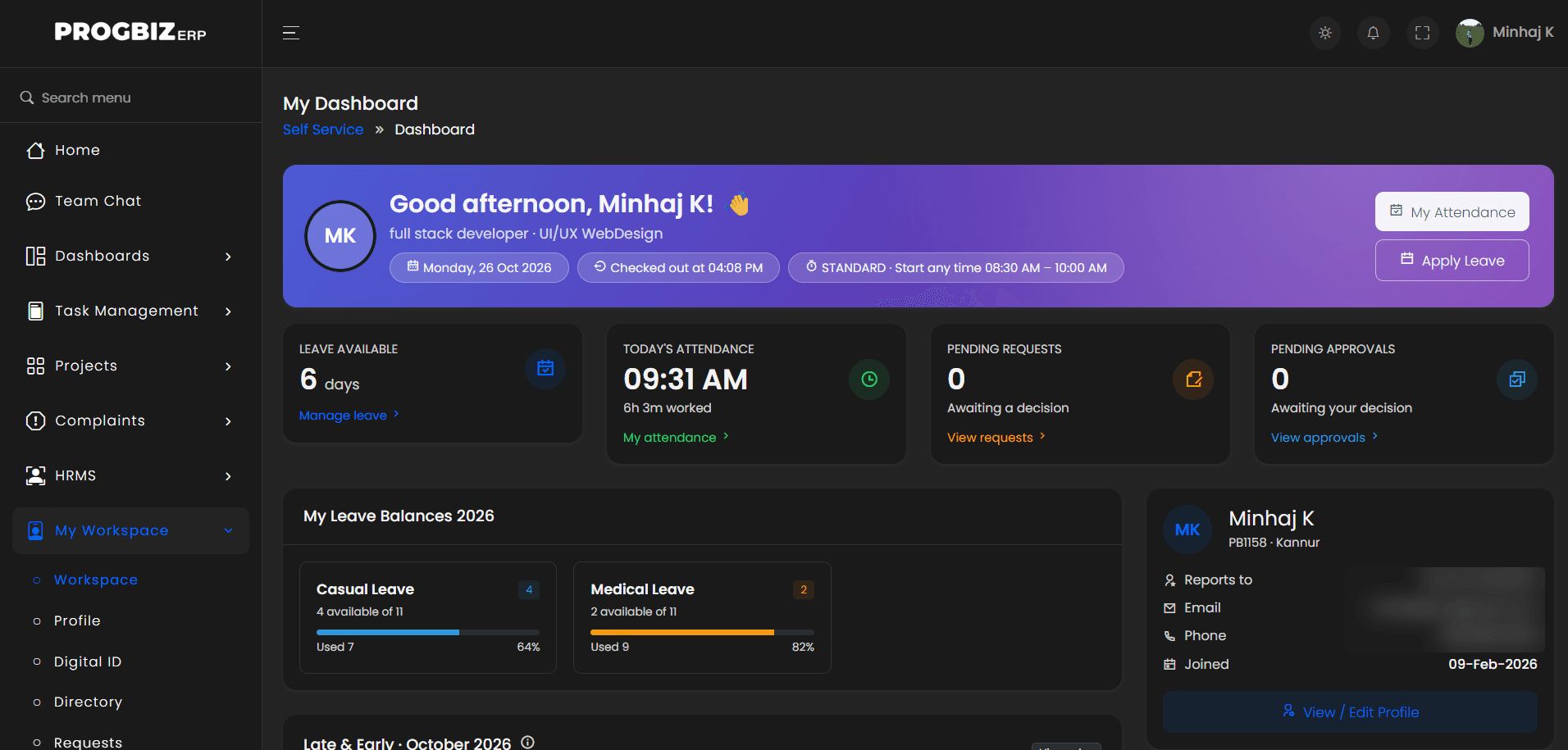Switch theme with the sun icon

tap(1325, 33)
